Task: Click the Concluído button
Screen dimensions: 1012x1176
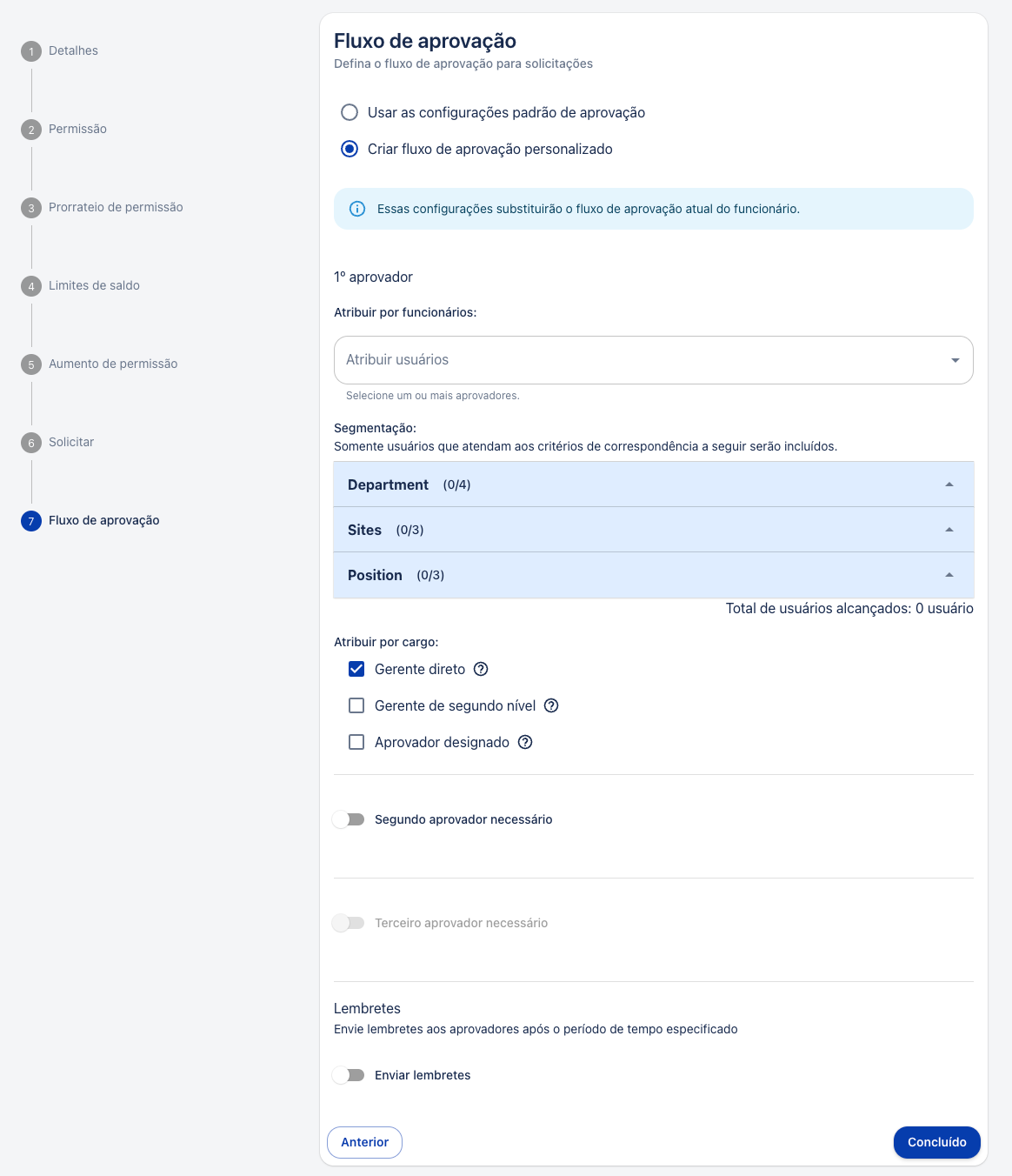Action: pos(937,1142)
